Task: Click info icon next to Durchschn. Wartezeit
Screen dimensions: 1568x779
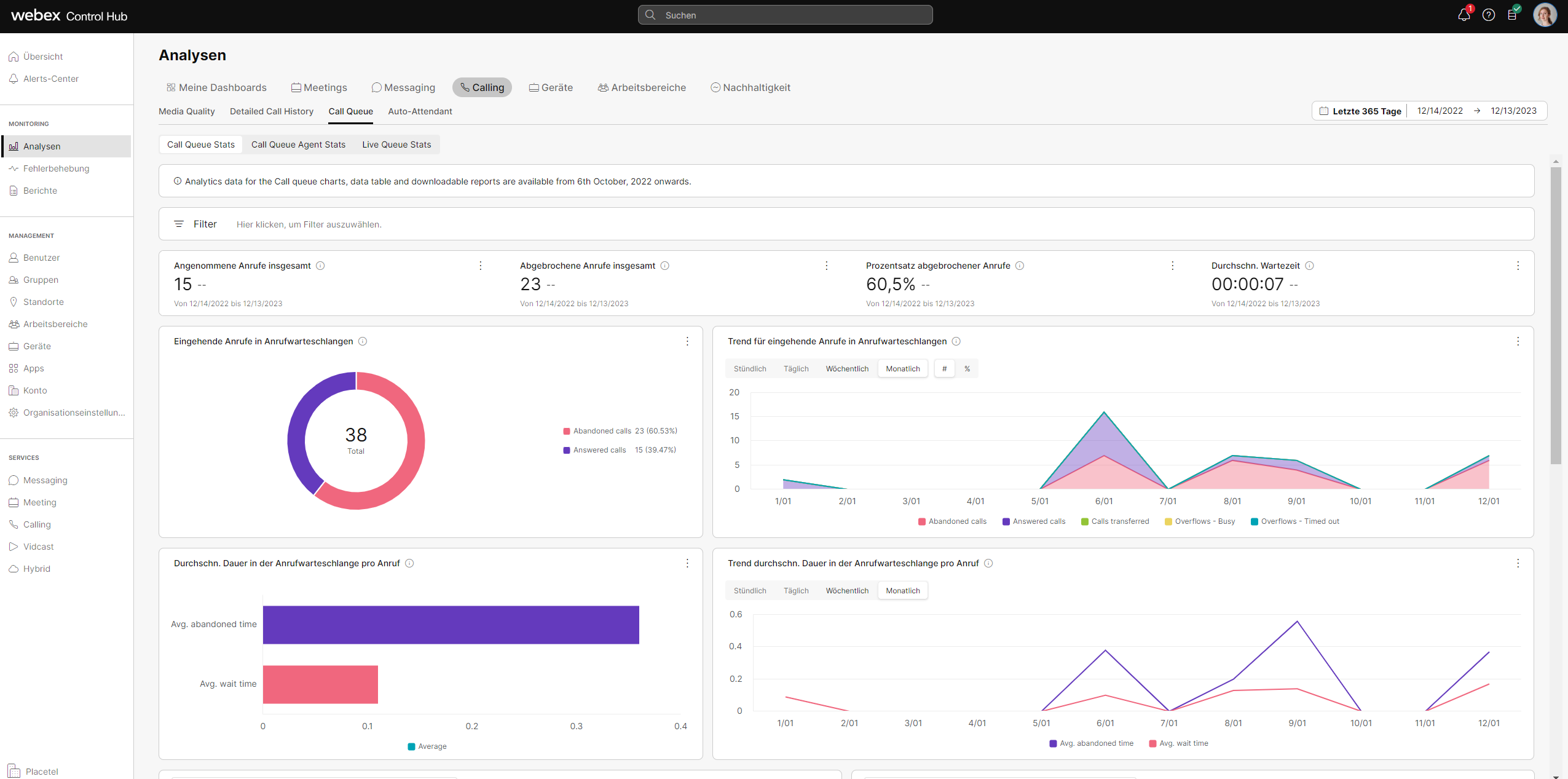Action: point(1309,266)
